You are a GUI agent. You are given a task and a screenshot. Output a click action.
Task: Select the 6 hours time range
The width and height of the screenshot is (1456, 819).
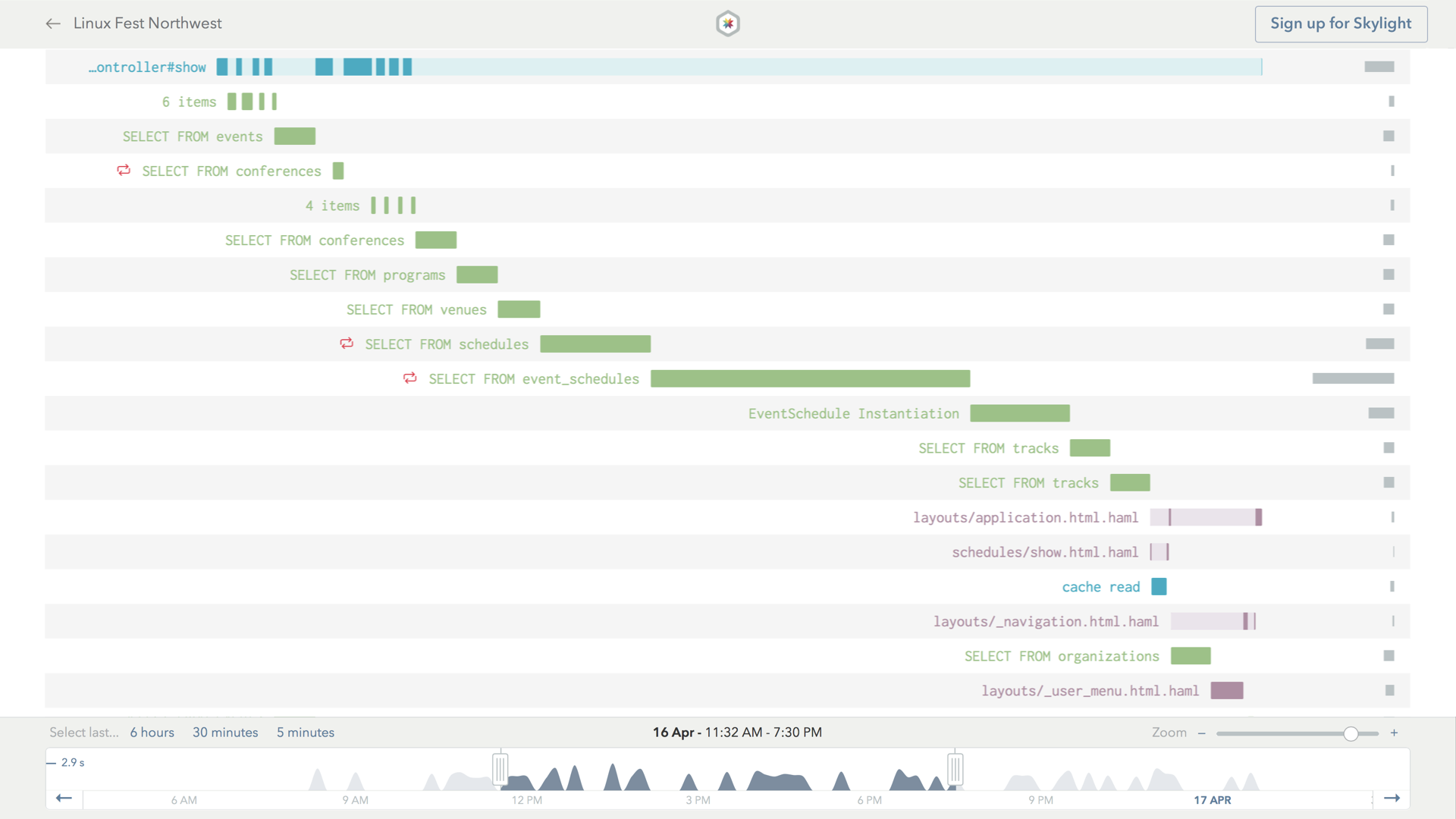pos(152,732)
